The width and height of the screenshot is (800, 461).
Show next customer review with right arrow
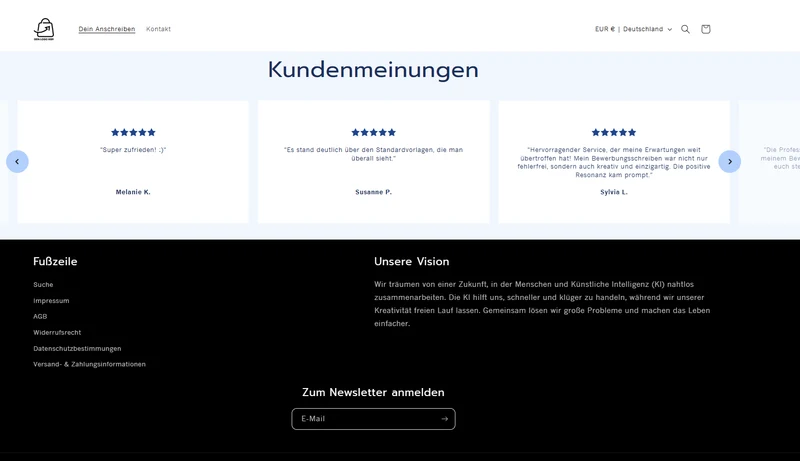click(x=730, y=162)
